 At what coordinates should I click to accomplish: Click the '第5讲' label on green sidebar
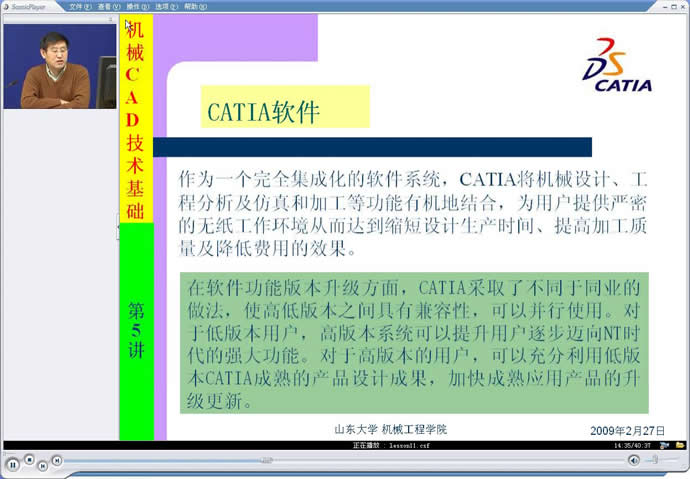(x=136, y=330)
